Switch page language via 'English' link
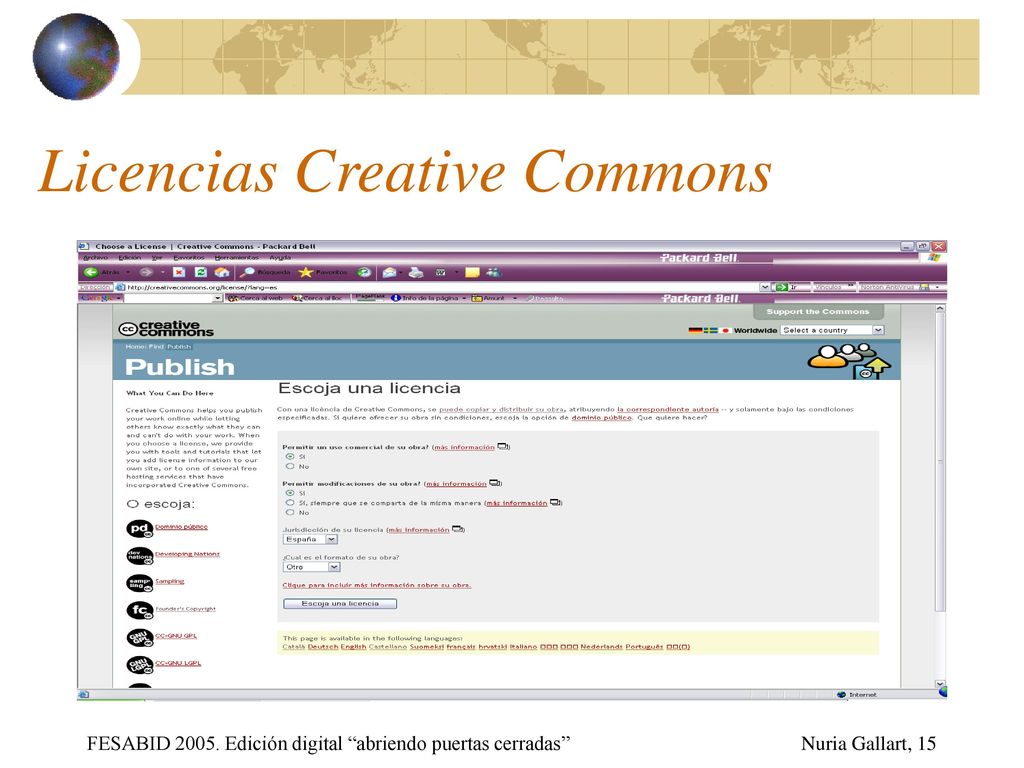 353,647
